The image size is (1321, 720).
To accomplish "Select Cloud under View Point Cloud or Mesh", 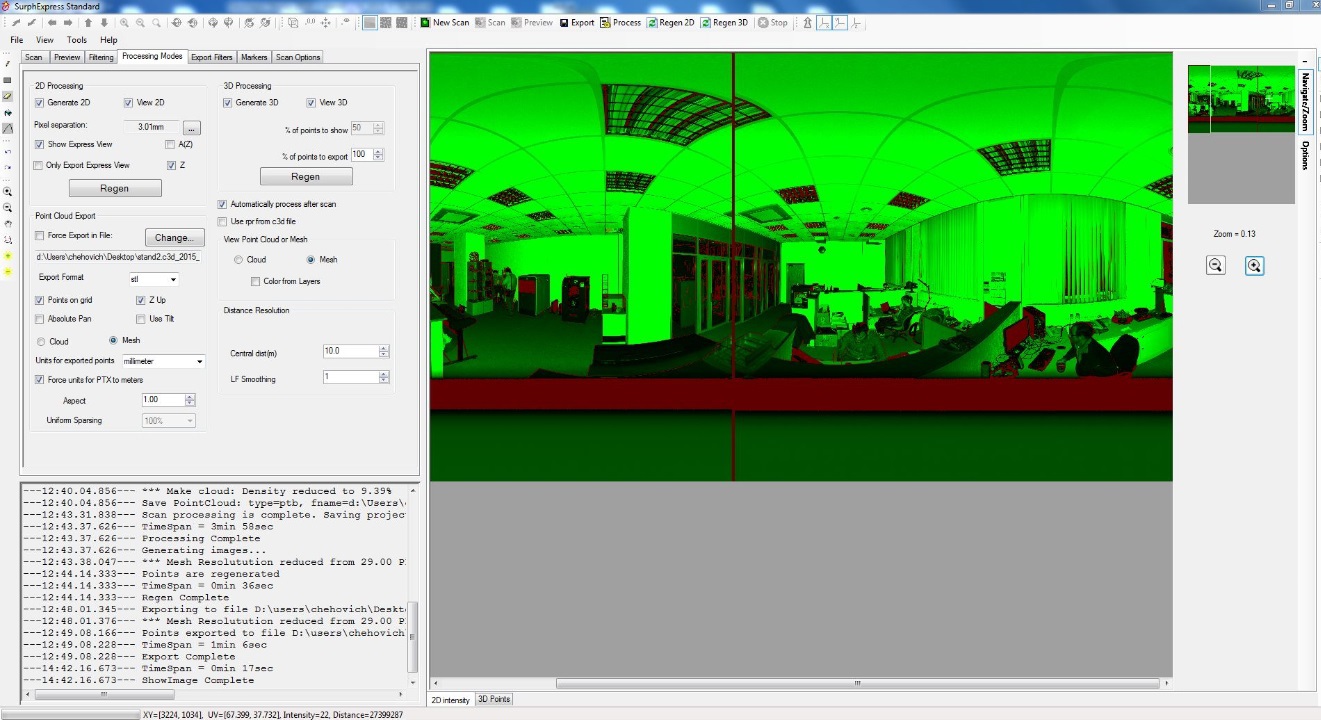I will (x=238, y=259).
